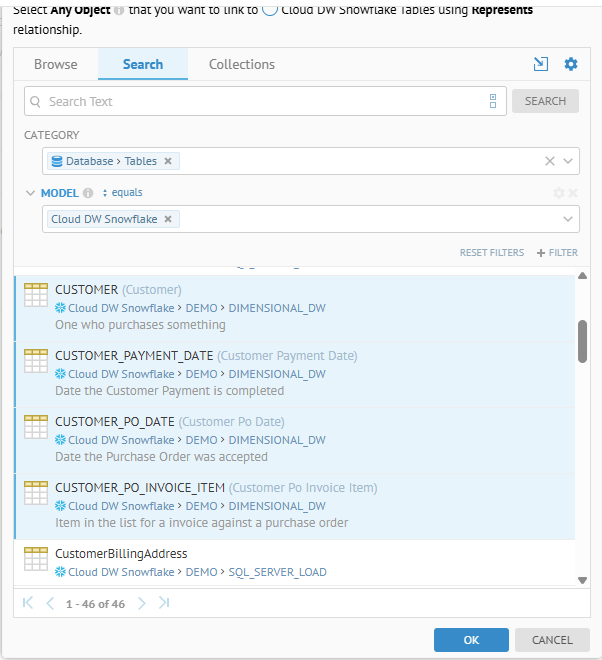Clear all category selections with X
Screen dimensions: 602x660
pos(549,161)
